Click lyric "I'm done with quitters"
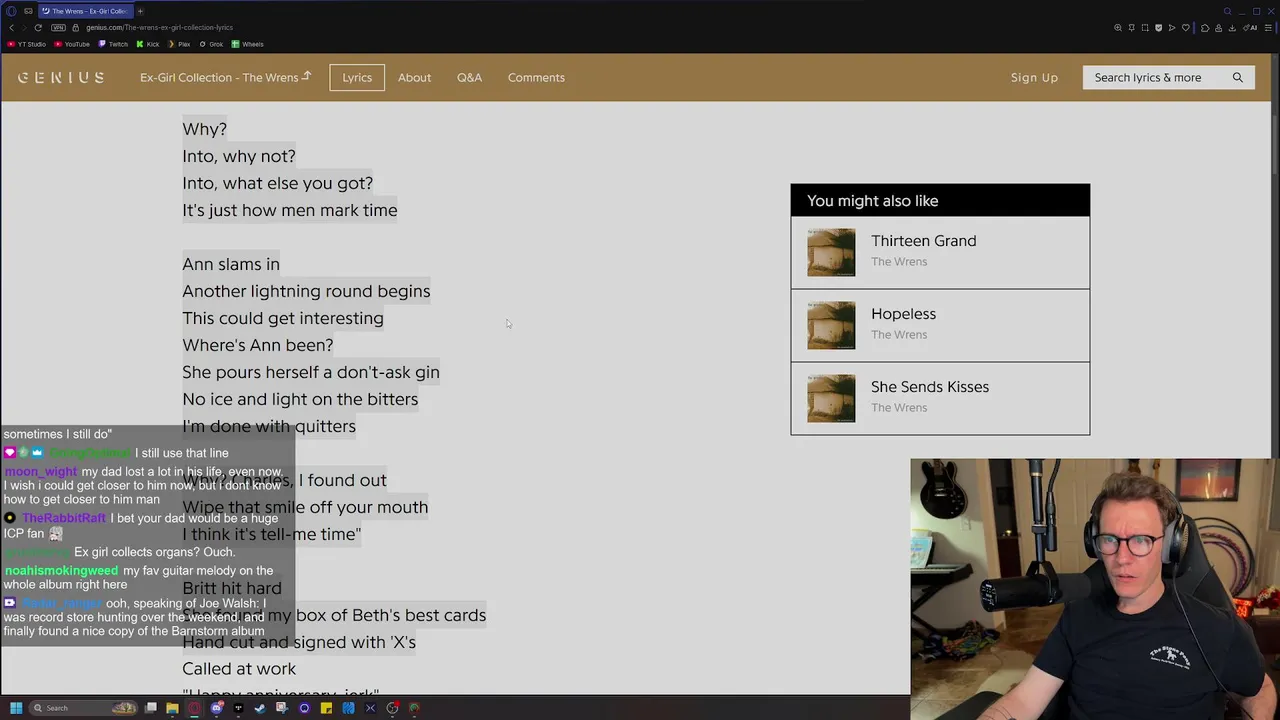This screenshot has height=720, width=1280. point(269,426)
